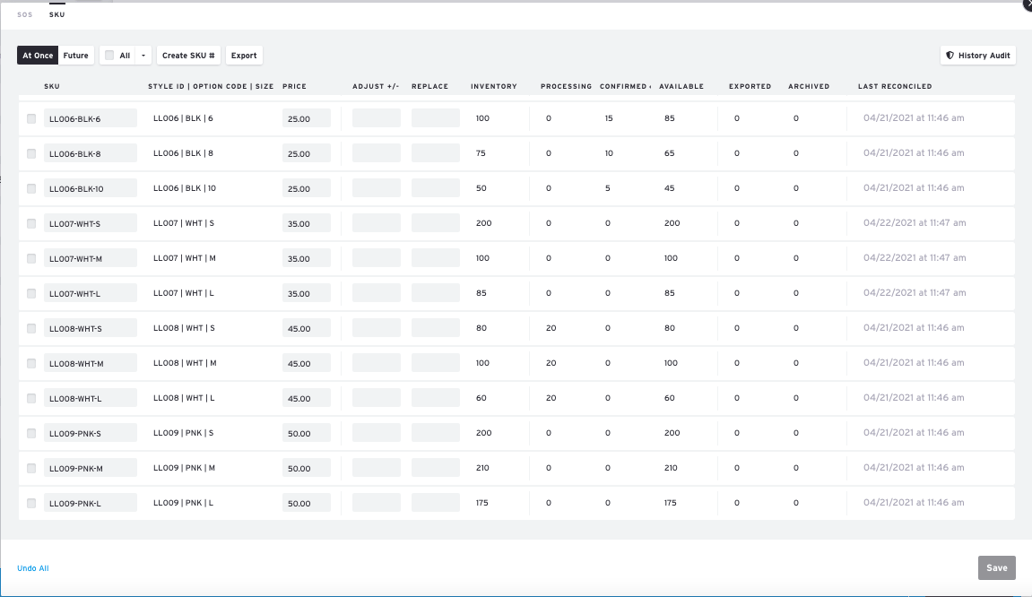Check the LL009-PNK-L row checkbox
This screenshot has height=597, width=1032.
coord(31,502)
